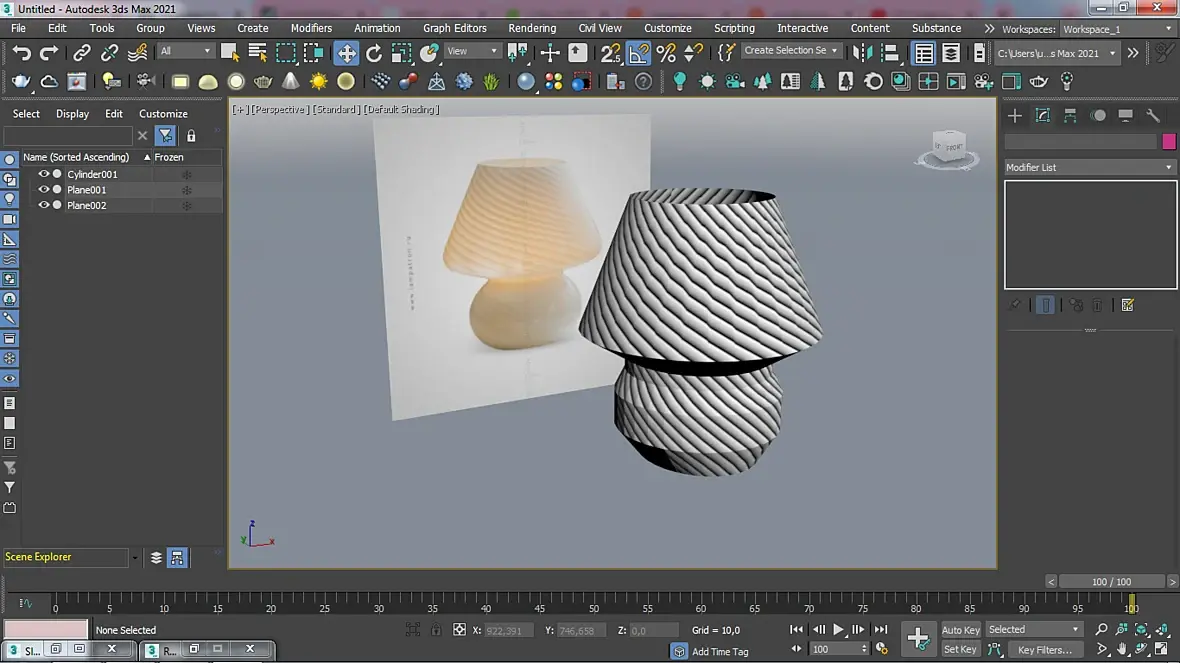Image resolution: width=1180 pixels, height=663 pixels.
Task: Click the pink object color swatch
Action: click(x=1169, y=141)
